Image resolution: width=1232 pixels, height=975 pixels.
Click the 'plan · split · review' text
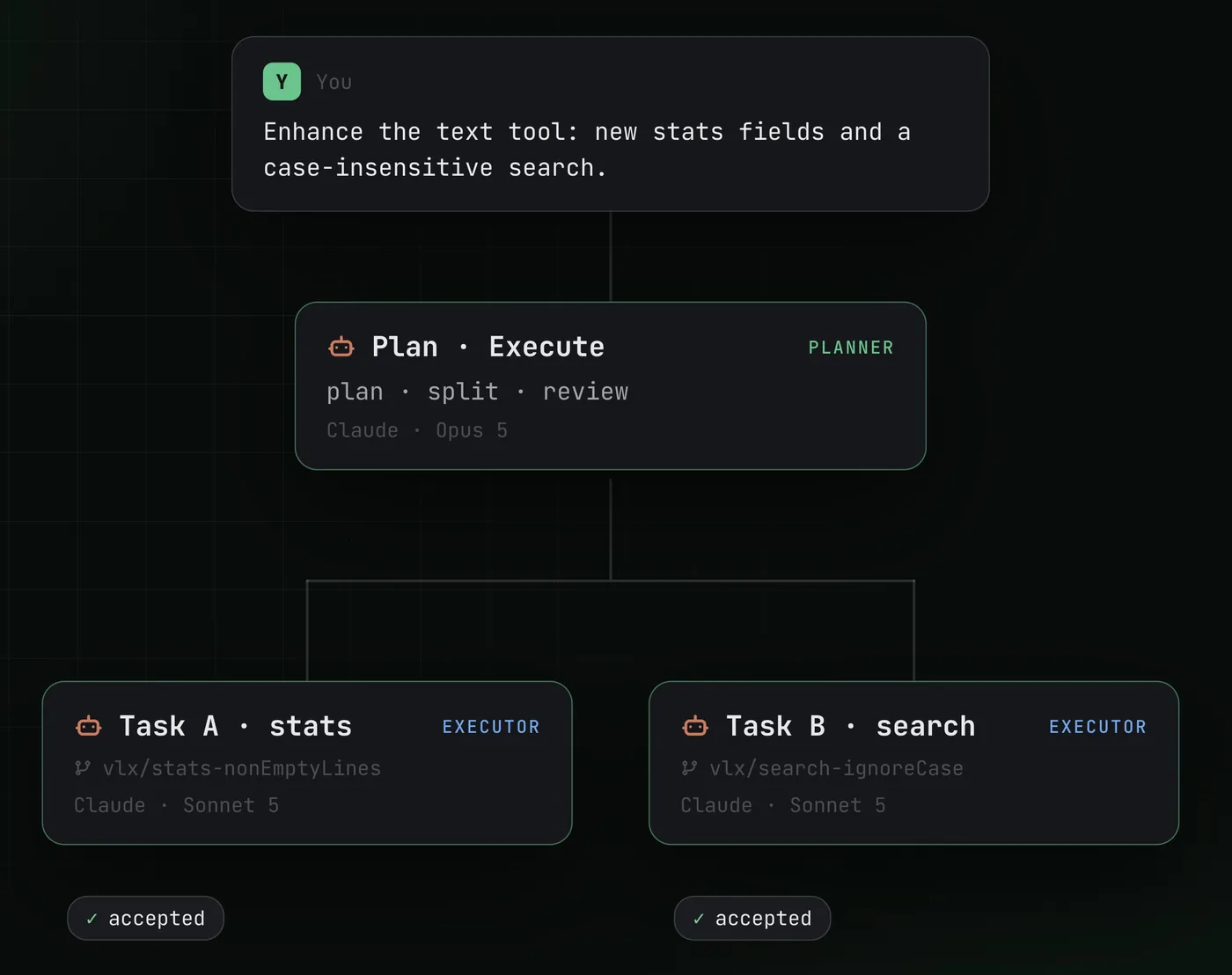(478, 392)
